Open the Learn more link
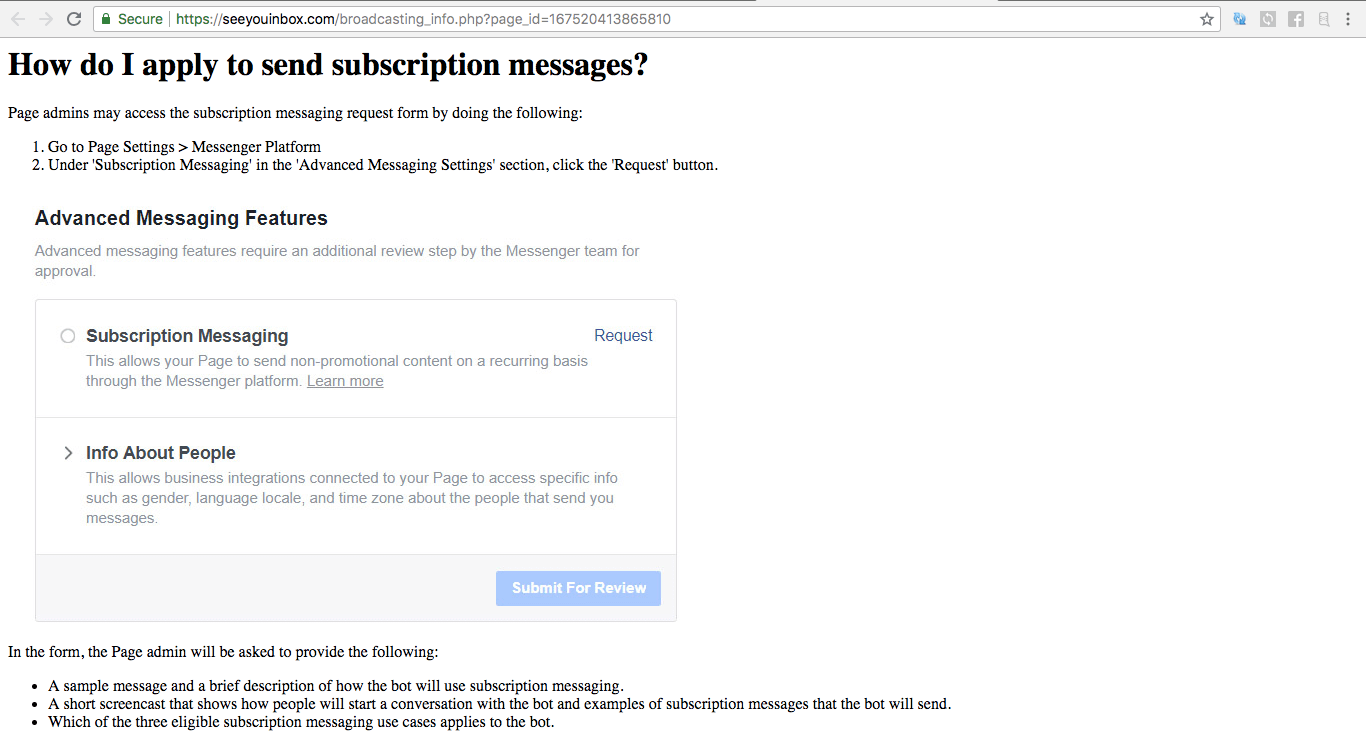The image size is (1366, 732). [345, 381]
